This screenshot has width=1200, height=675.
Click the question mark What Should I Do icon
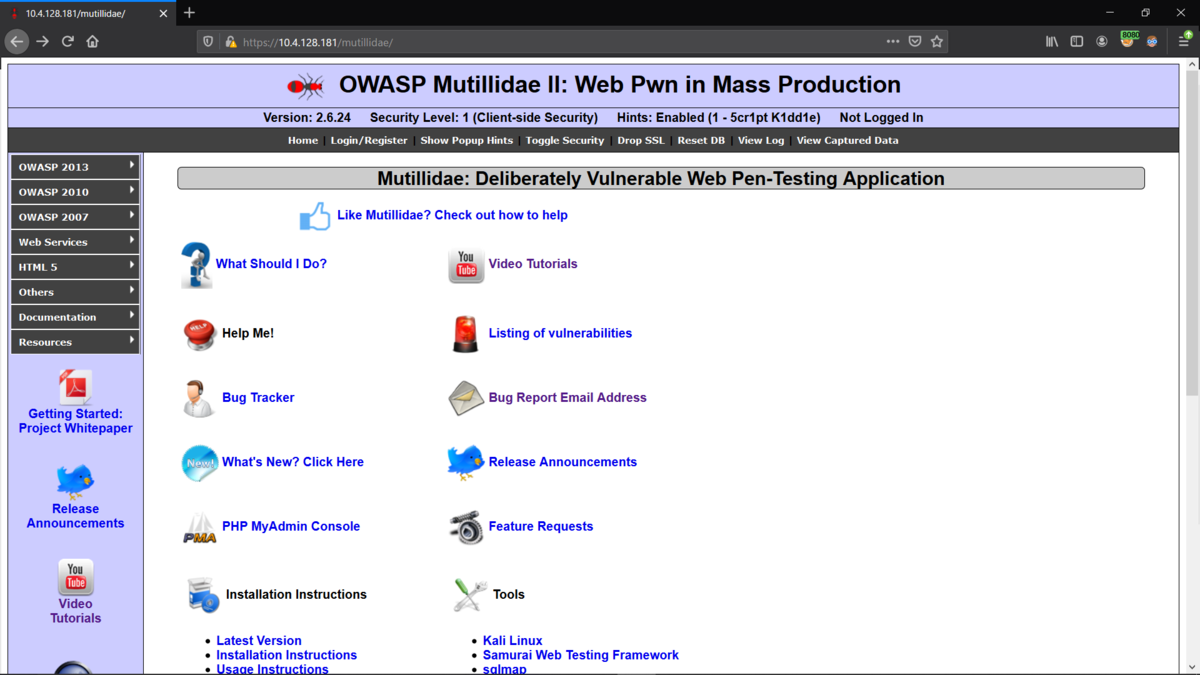(196, 265)
